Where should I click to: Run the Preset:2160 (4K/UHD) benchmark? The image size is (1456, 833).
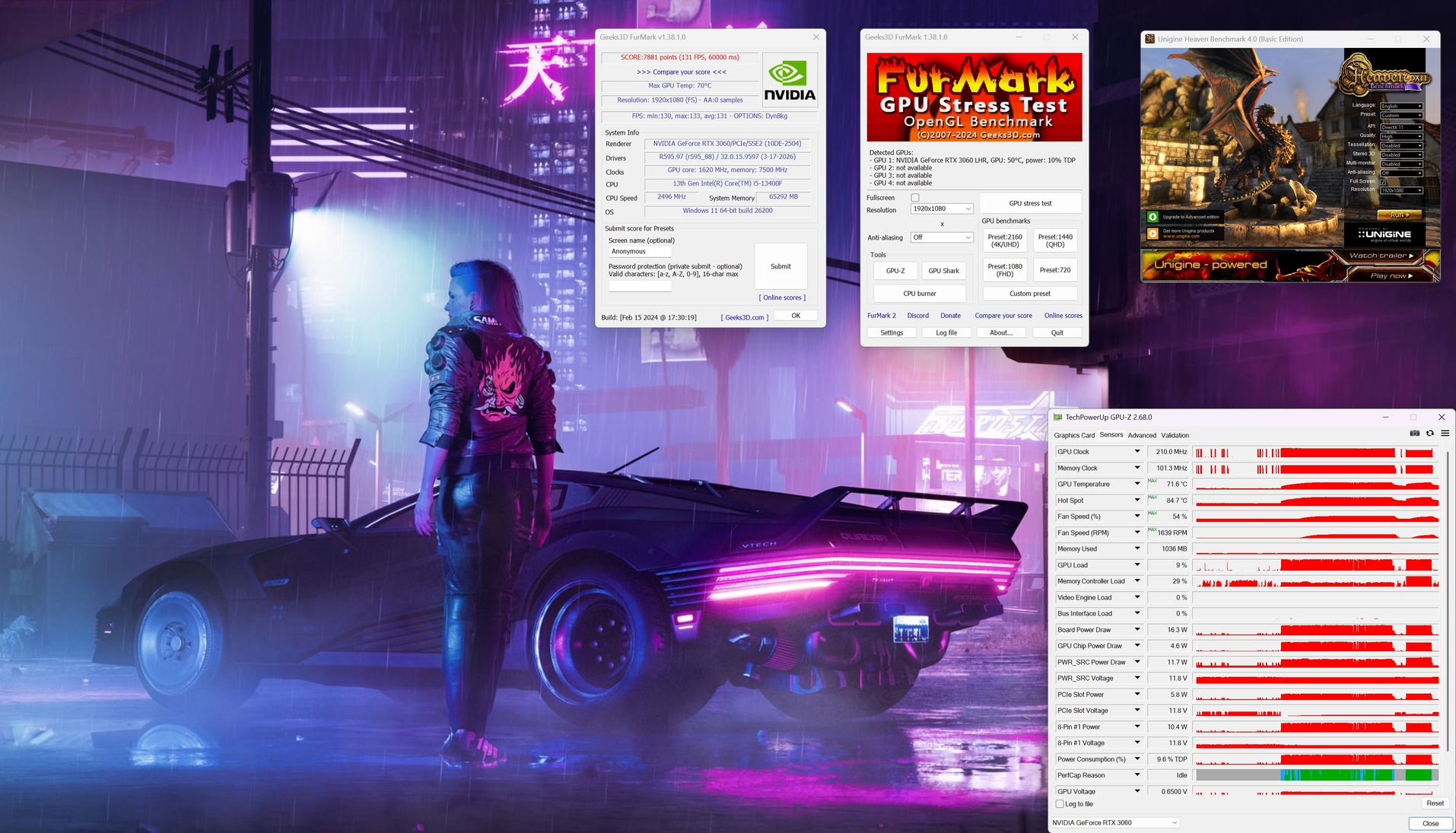pos(1005,240)
